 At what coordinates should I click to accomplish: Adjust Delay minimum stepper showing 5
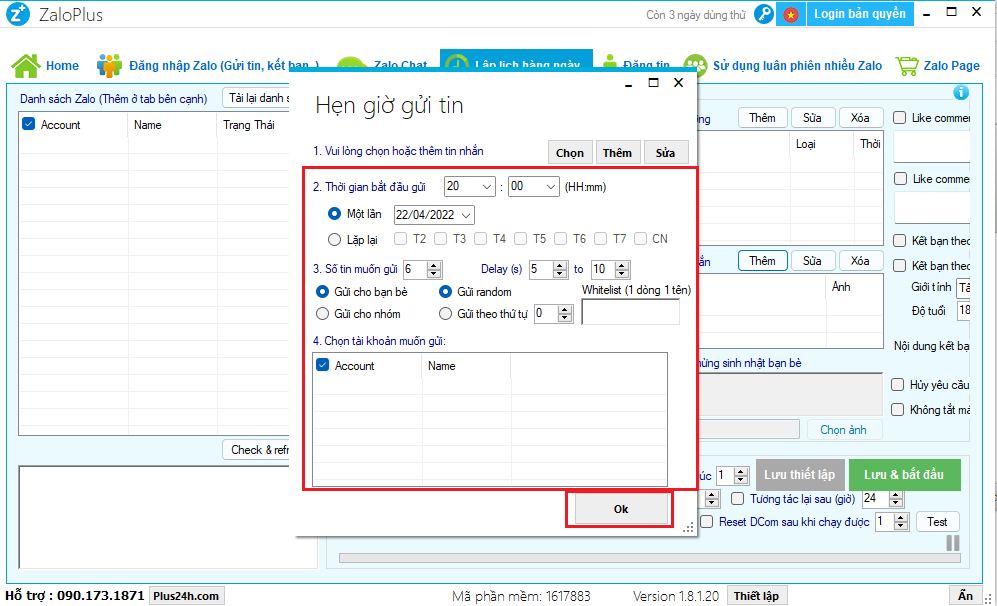pyautogui.click(x=560, y=270)
